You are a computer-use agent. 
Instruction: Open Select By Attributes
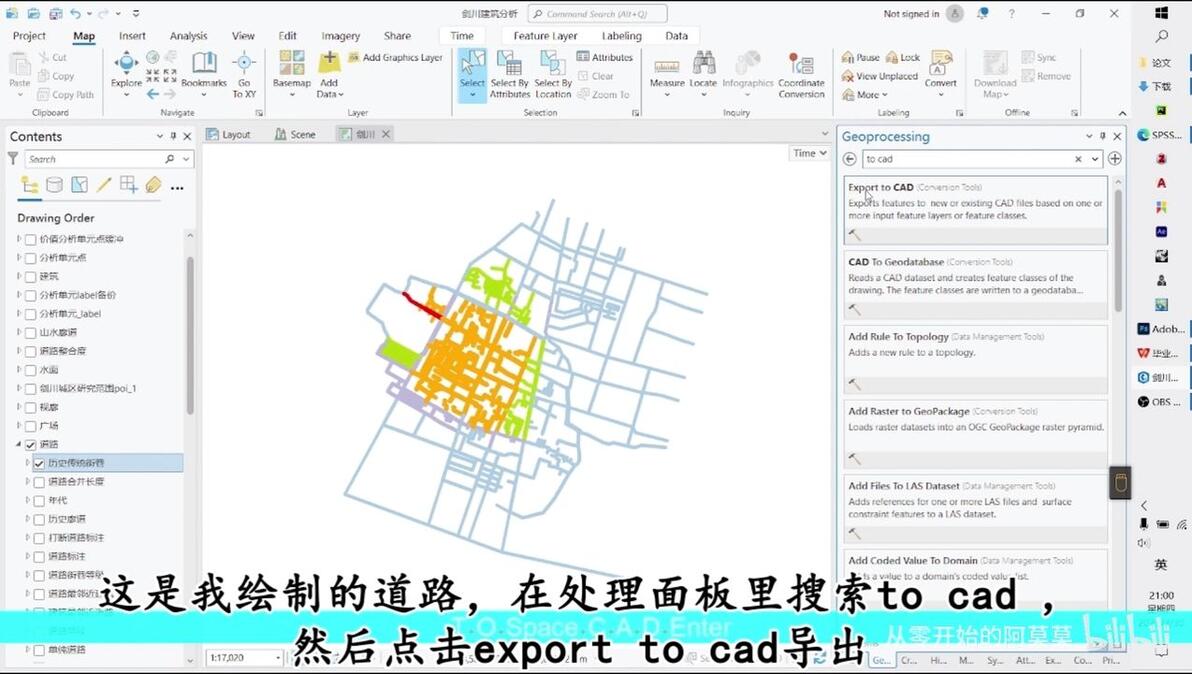click(509, 74)
